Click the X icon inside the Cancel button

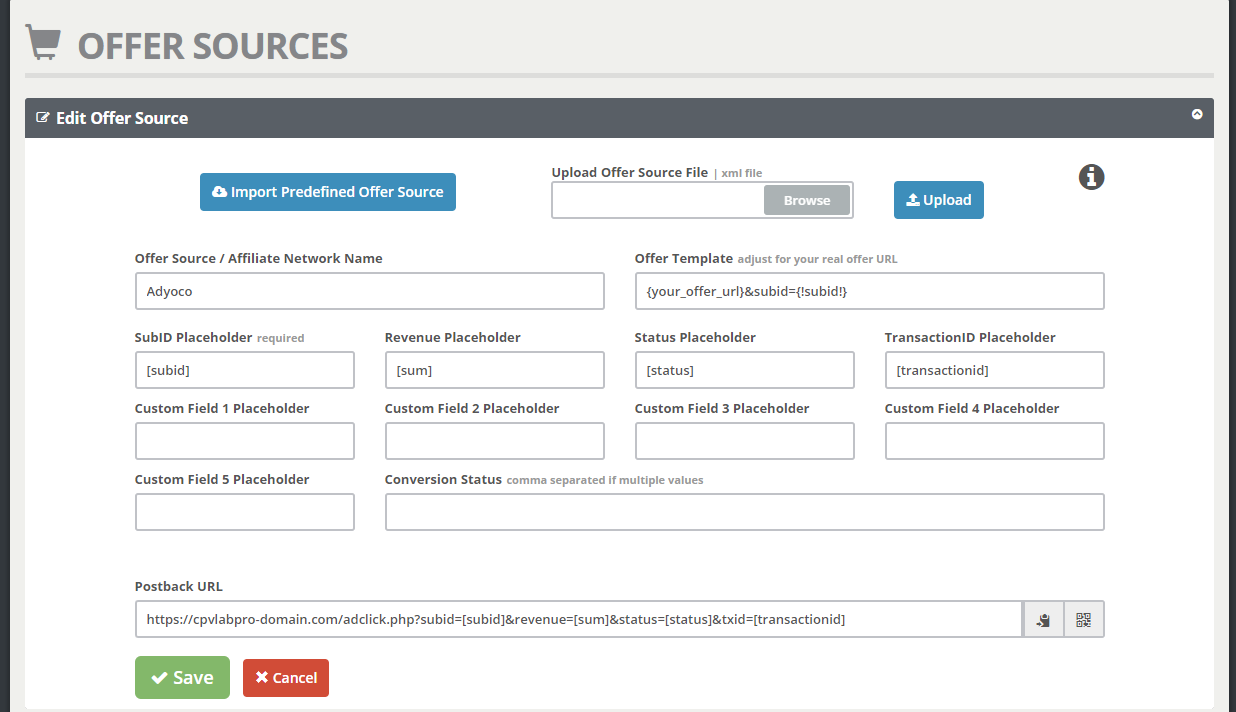click(x=263, y=677)
